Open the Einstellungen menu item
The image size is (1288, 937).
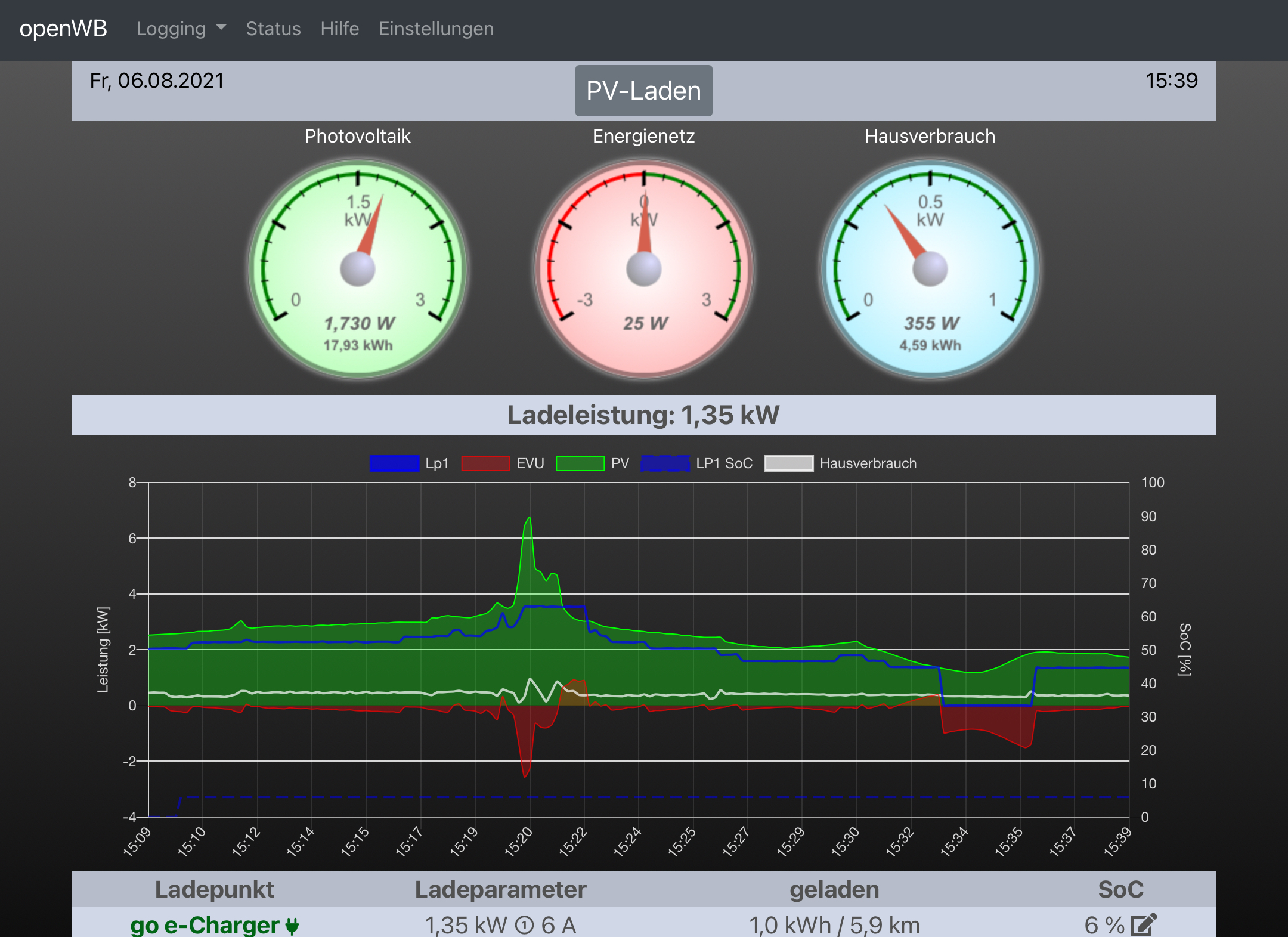pyautogui.click(x=436, y=29)
